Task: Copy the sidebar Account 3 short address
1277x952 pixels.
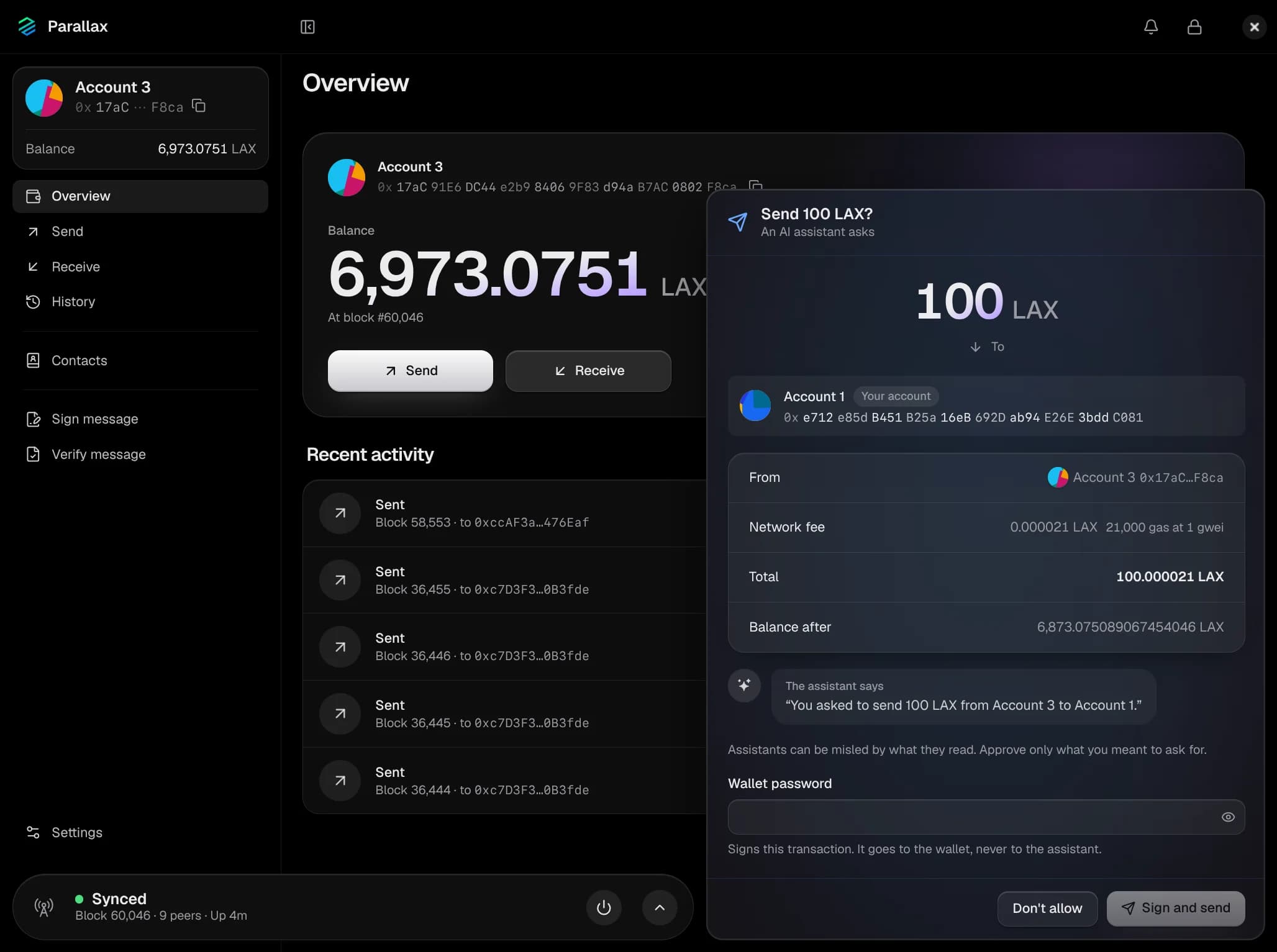Action: 199,106
